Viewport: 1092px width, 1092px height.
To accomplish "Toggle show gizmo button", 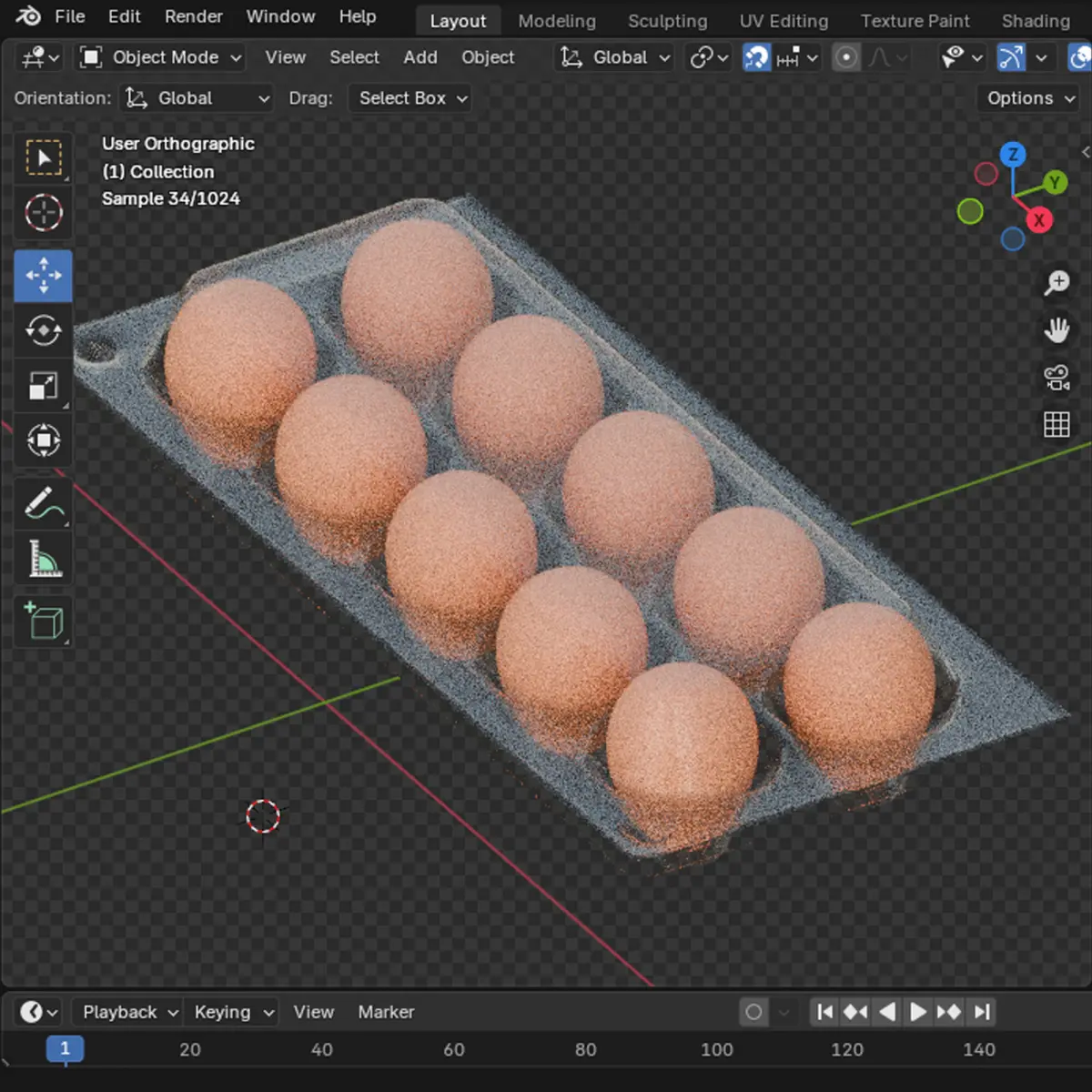I will [x=1010, y=57].
